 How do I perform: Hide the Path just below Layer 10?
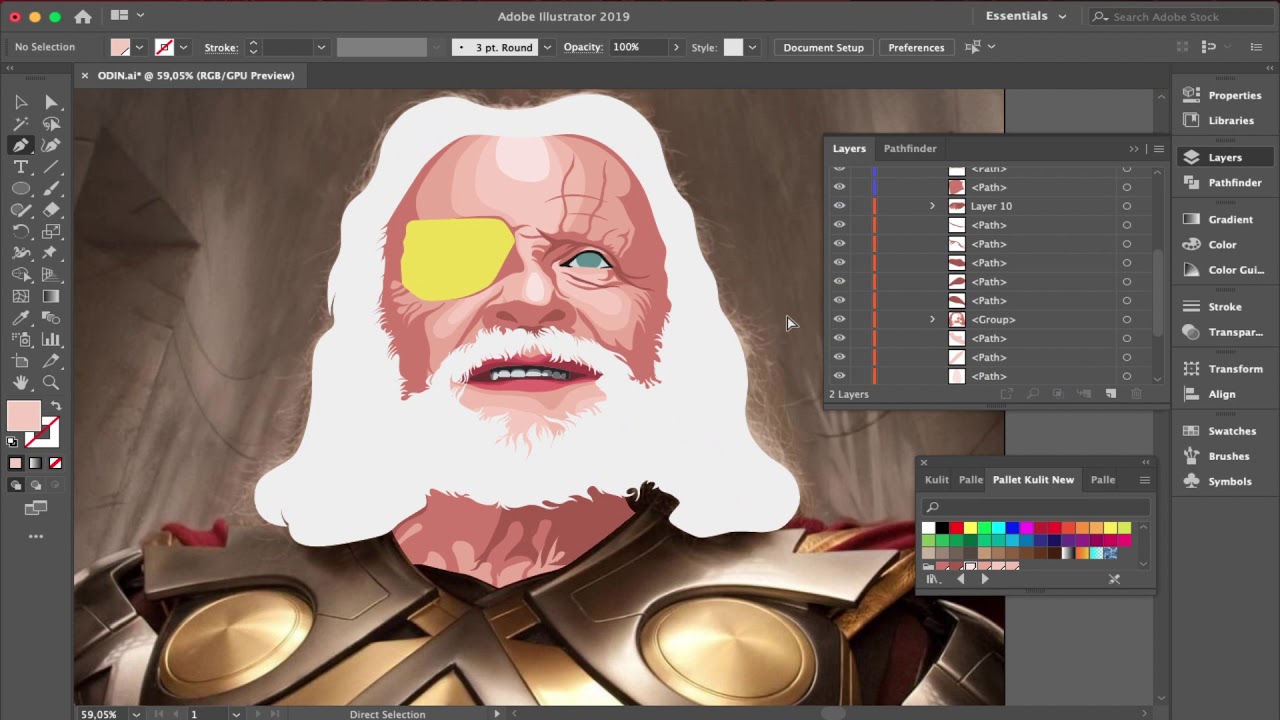[x=839, y=225]
